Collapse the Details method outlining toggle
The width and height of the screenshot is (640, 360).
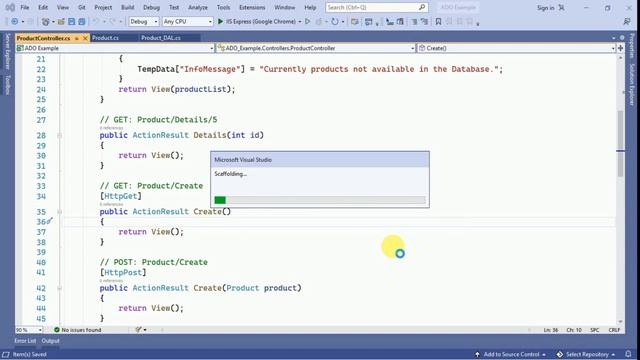pos(60,135)
